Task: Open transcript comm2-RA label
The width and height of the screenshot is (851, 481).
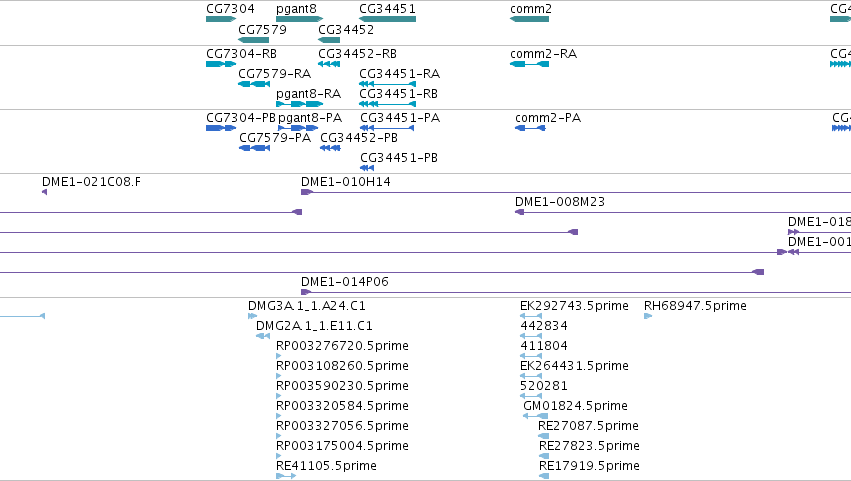Action: (543, 54)
